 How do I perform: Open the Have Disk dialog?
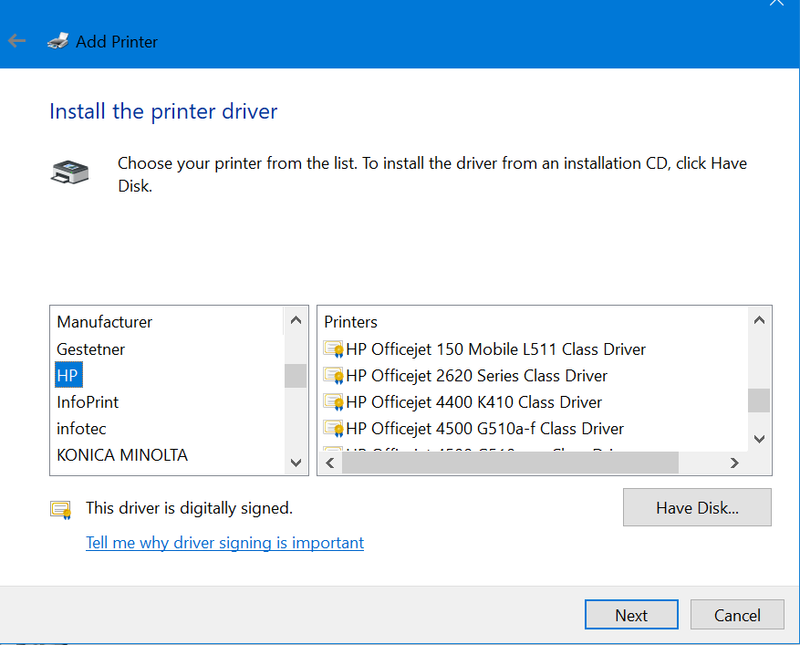pos(696,507)
